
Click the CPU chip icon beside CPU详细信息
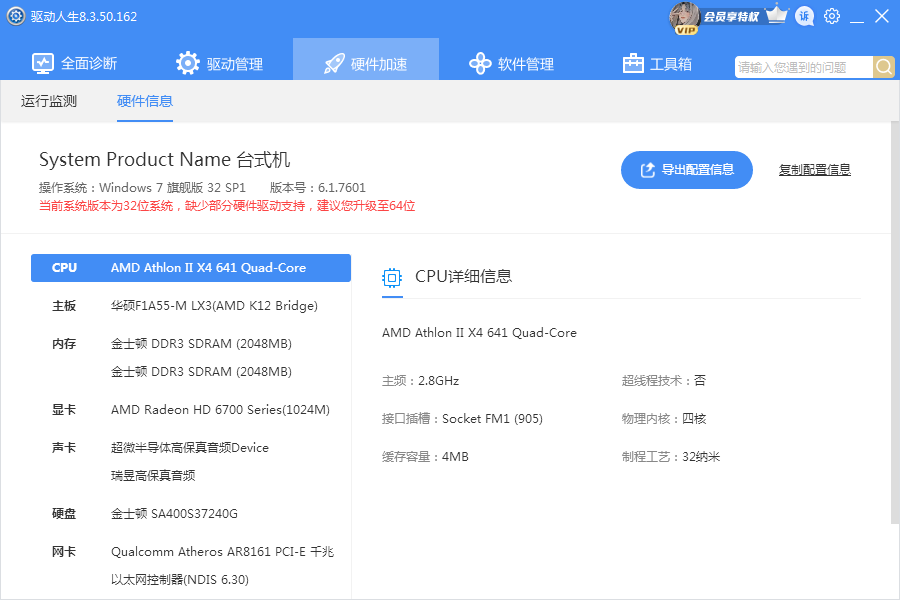click(x=392, y=278)
